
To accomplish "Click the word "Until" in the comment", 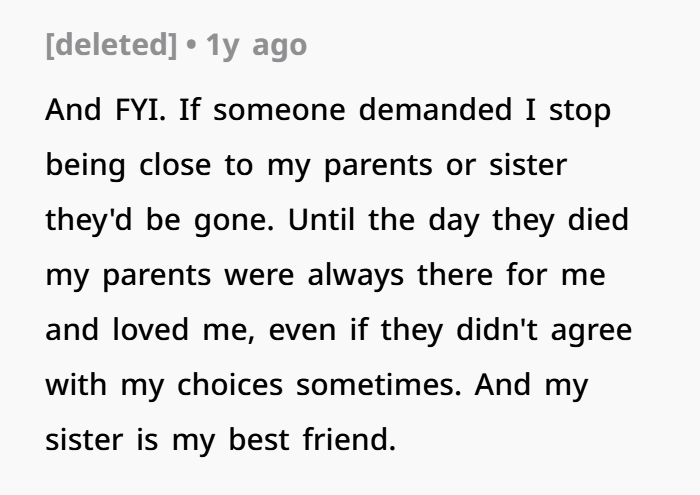I will tap(321, 220).
